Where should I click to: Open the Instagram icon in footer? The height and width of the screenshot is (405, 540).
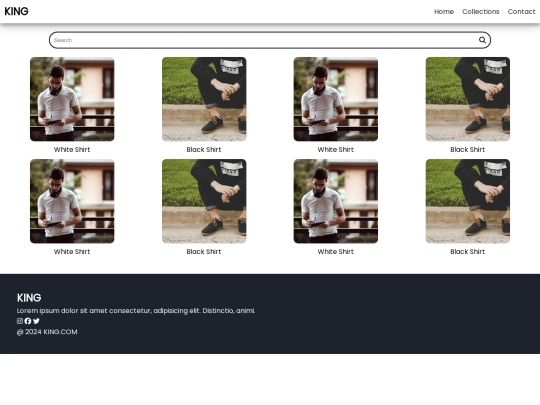(20, 321)
